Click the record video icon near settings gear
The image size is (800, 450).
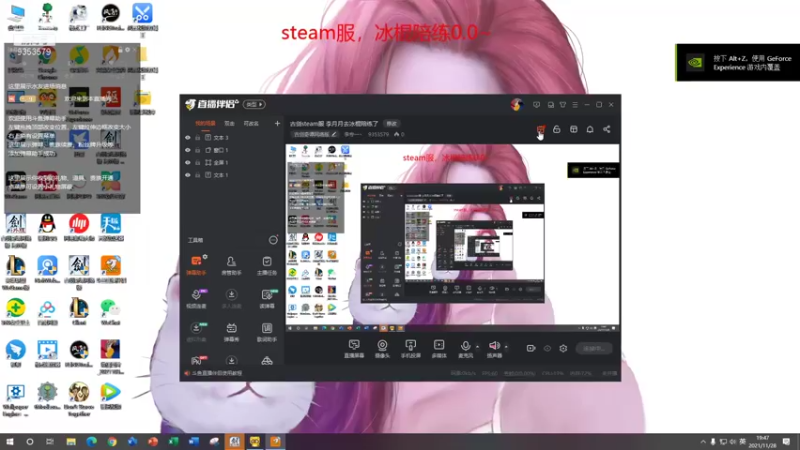pyautogui.click(x=531, y=348)
